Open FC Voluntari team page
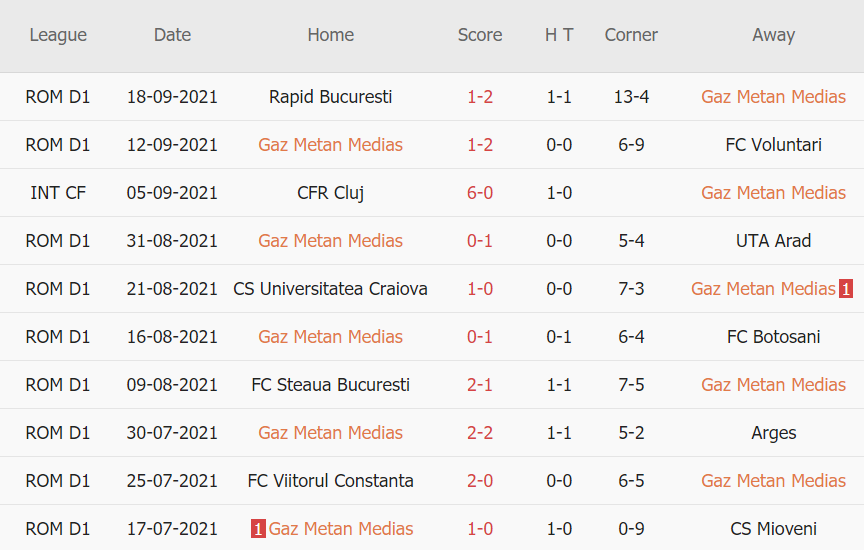The height and width of the screenshot is (550, 864). pos(773,145)
